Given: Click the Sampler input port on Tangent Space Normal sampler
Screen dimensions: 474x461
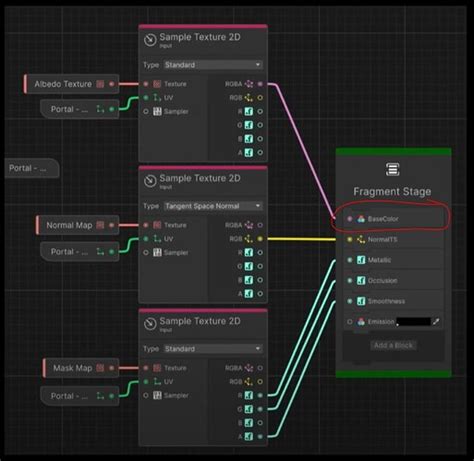Looking at the screenshot, I should pos(146,253).
